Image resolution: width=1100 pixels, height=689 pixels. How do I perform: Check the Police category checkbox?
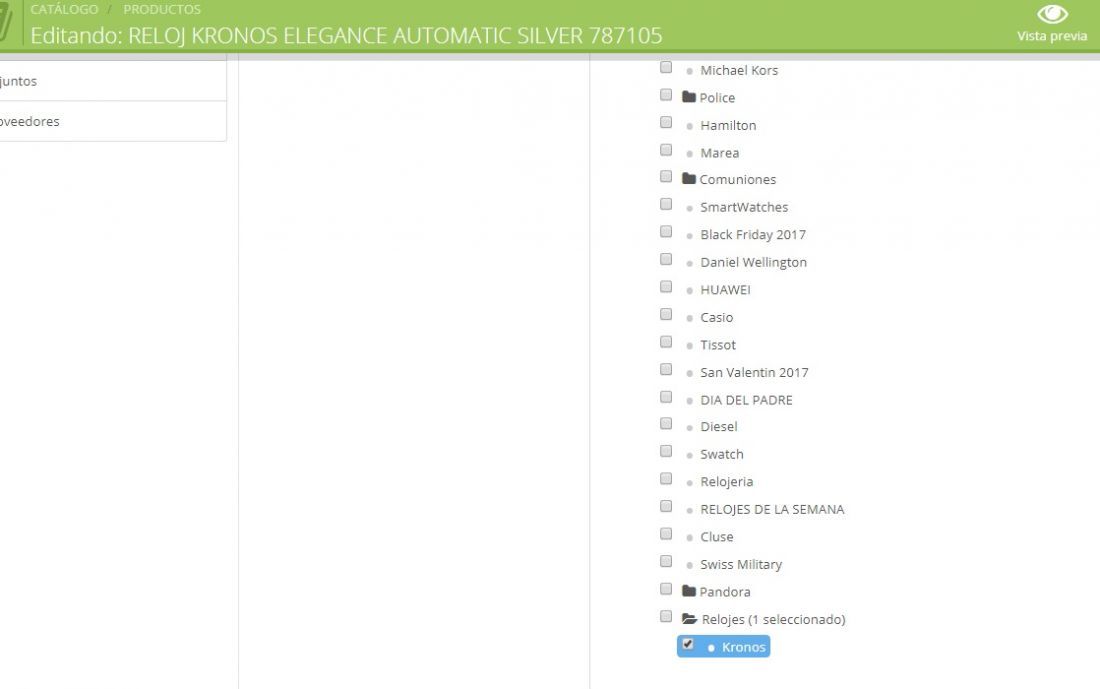point(666,95)
